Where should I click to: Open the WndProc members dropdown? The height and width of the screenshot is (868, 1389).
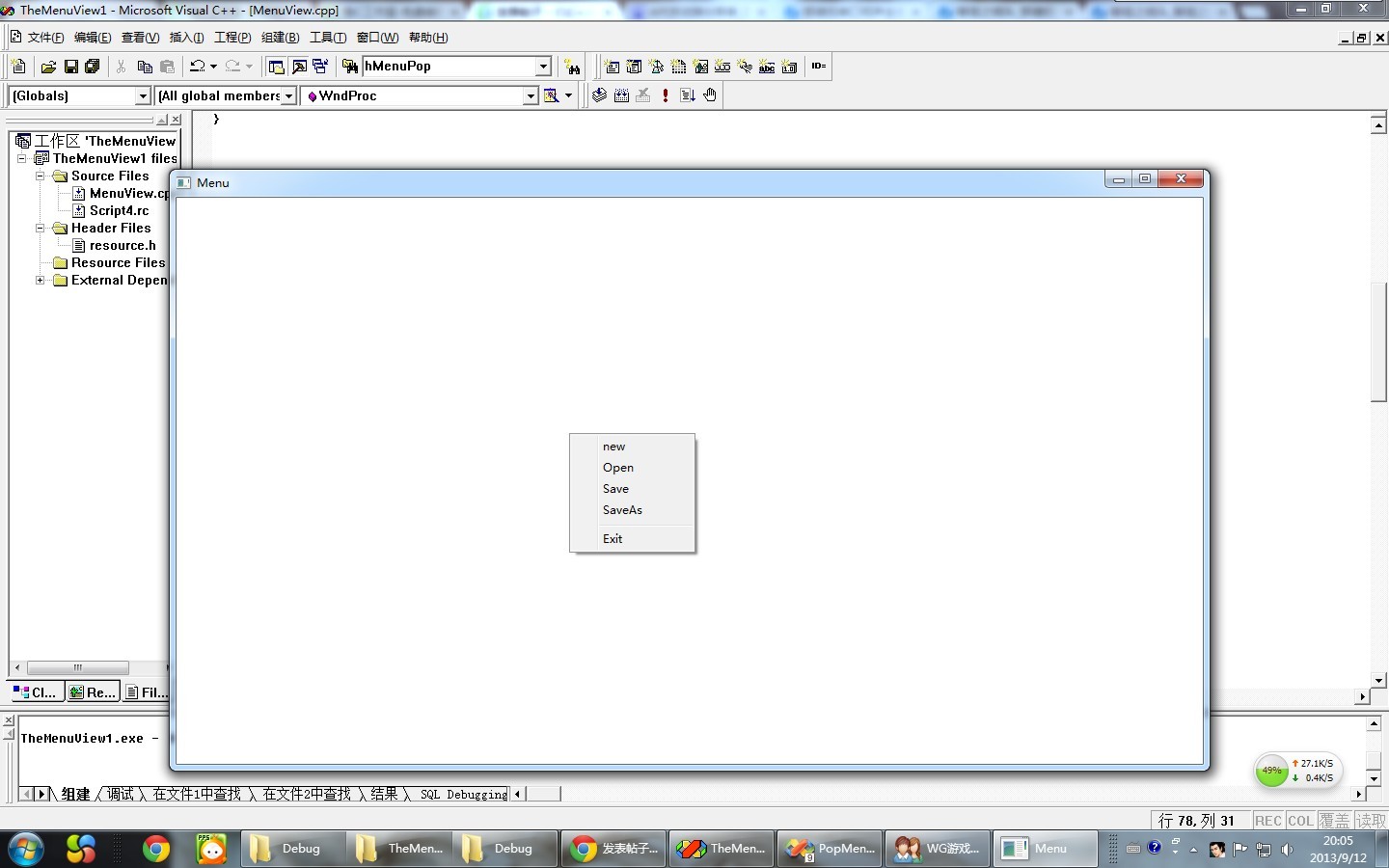click(x=530, y=95)
